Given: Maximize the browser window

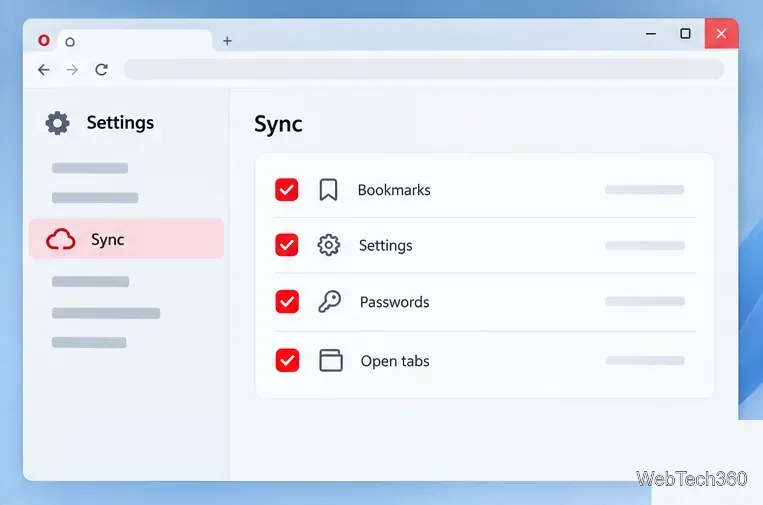Looking at the screenshot, I should coord(685,34).
